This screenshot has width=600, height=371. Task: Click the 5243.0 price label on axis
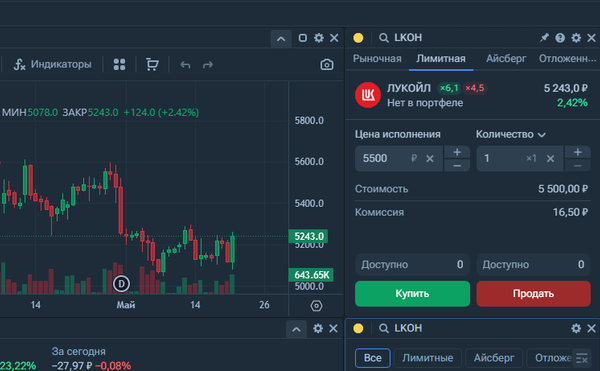click(x=308, y=236)
